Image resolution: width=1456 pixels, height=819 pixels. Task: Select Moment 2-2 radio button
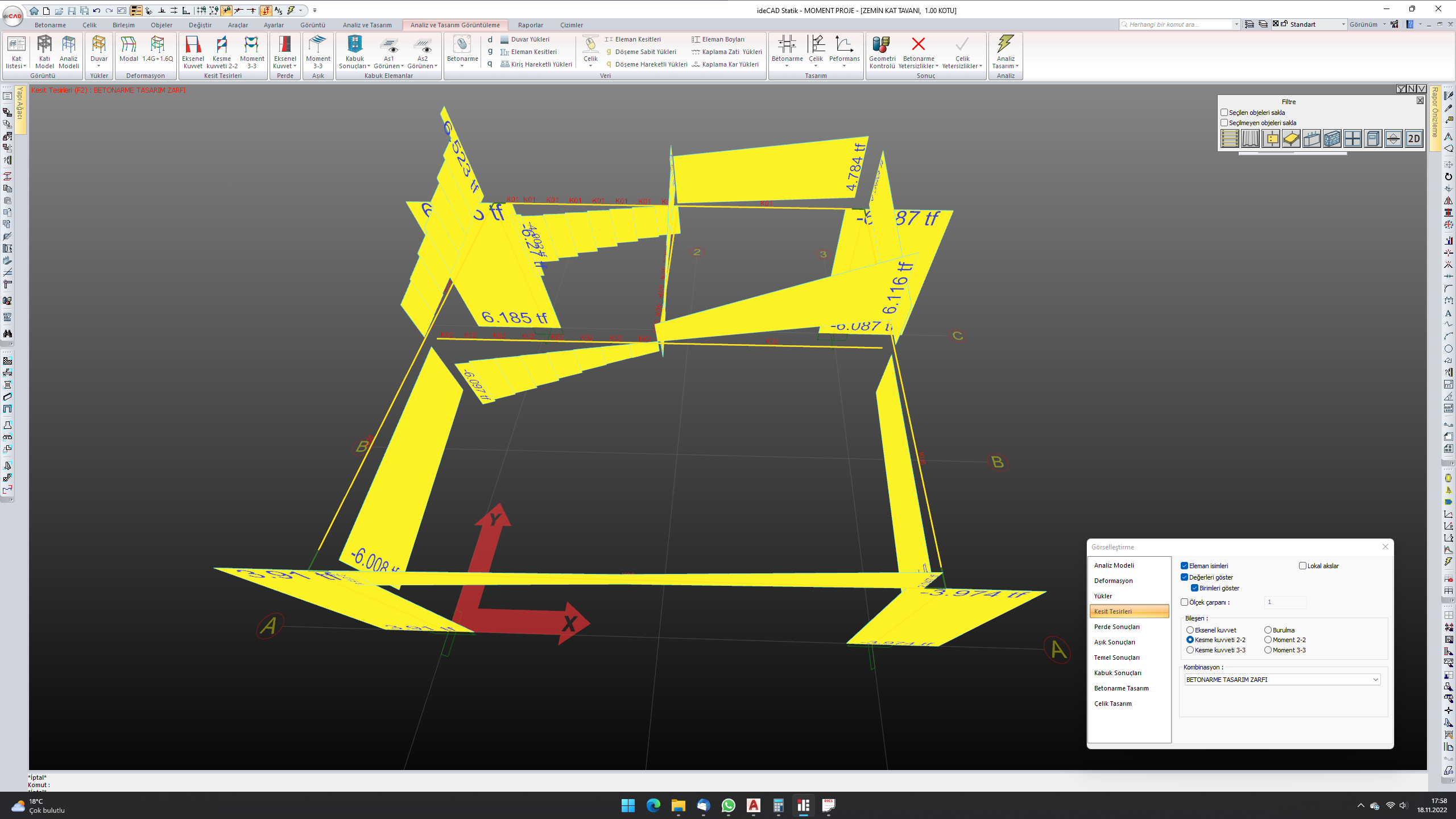click(x=1268, y=640)
